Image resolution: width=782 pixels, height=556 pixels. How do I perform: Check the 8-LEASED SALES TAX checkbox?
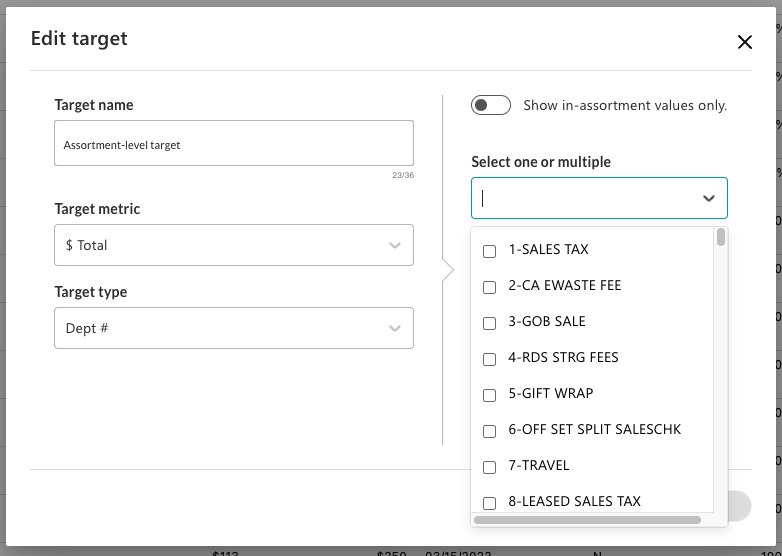click(x=490, y=503)
